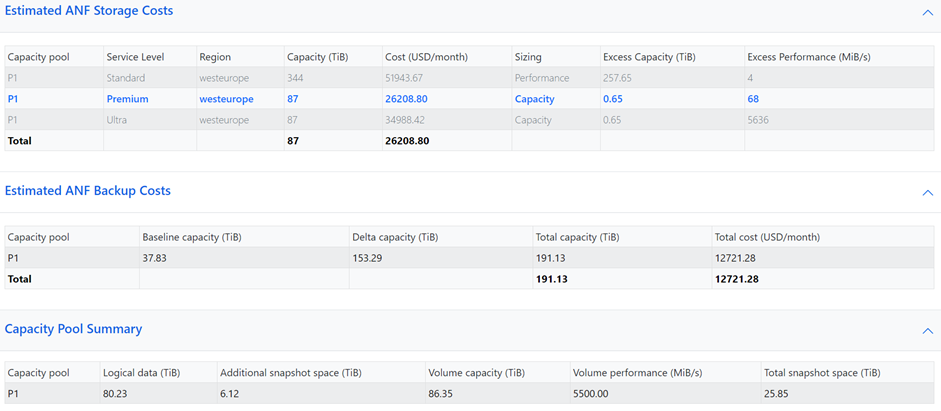Click the Storage Costs Total row label
Screen dimensions: 941x411
click(19, 141)
